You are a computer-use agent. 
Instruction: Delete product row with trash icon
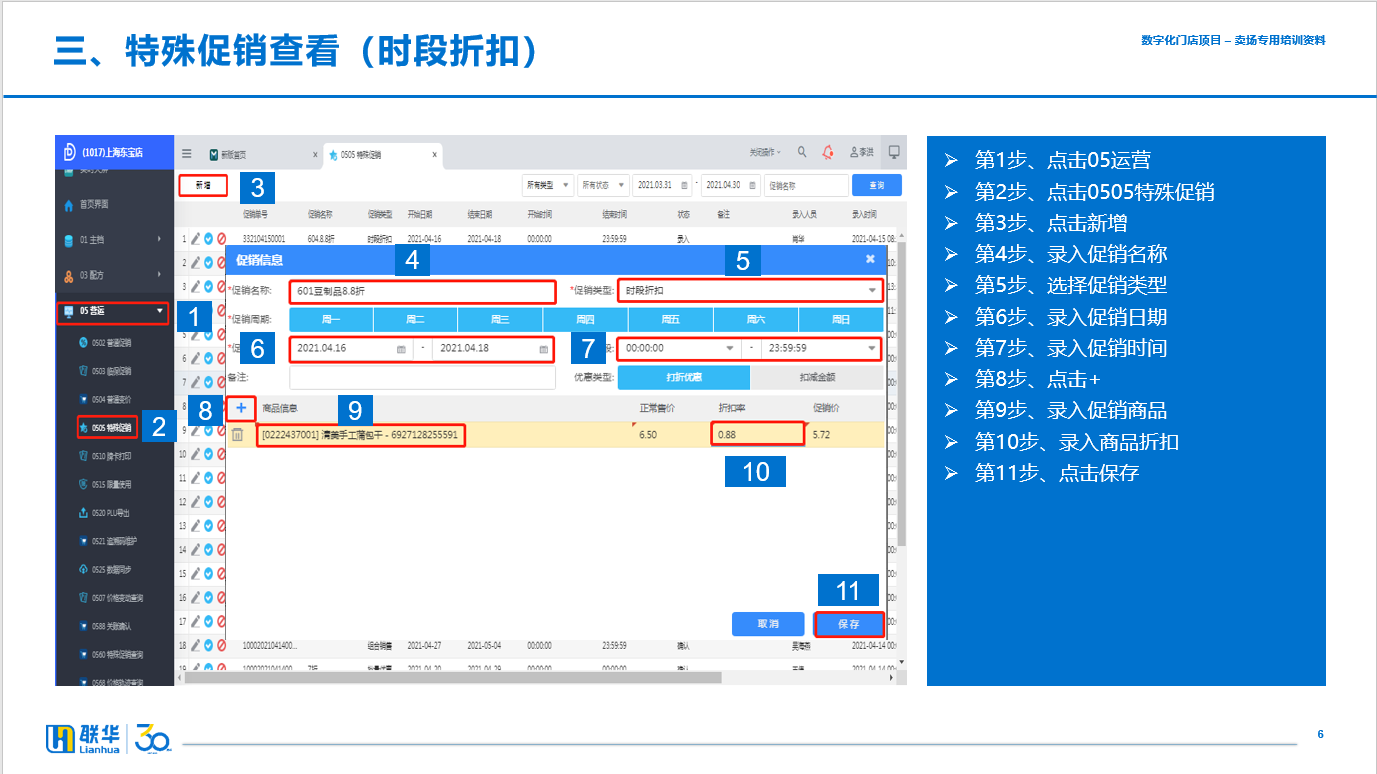click(x=237, y=435)
